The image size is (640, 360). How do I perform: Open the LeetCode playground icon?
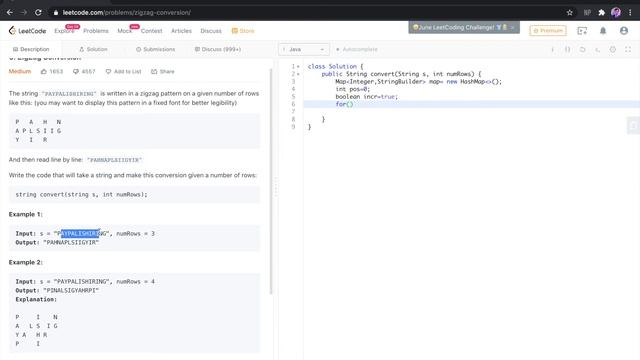[582, 31]
